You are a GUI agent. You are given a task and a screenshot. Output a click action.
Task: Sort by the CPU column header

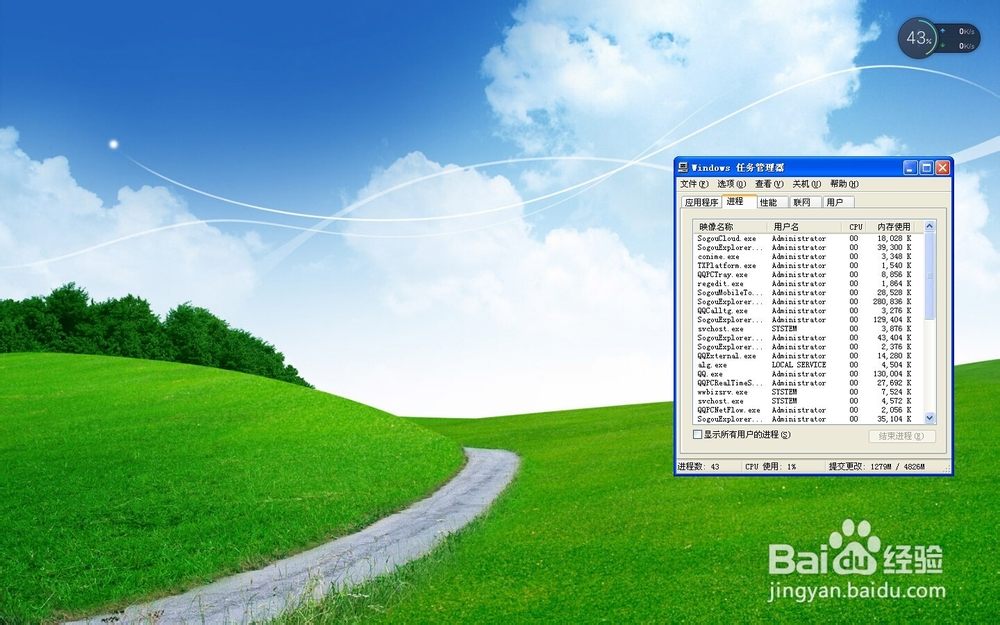[855, 226]
